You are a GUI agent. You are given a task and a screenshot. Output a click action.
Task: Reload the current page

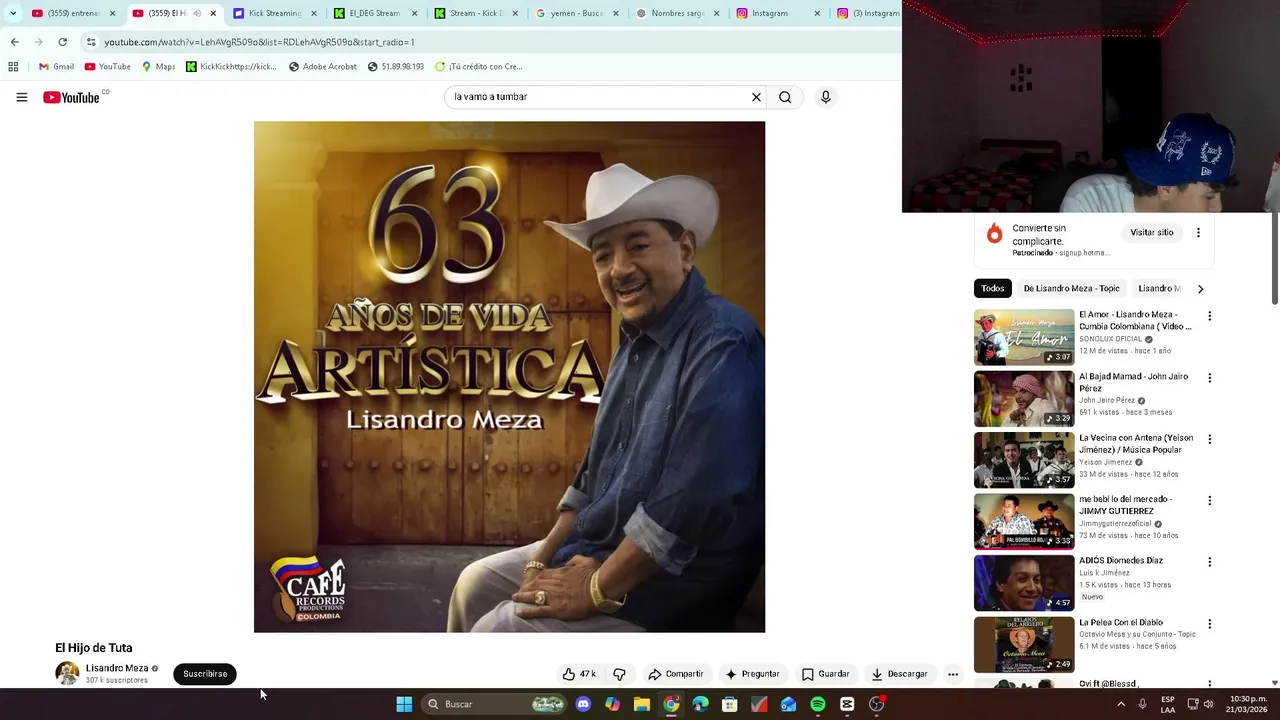(x=62, y=42)
